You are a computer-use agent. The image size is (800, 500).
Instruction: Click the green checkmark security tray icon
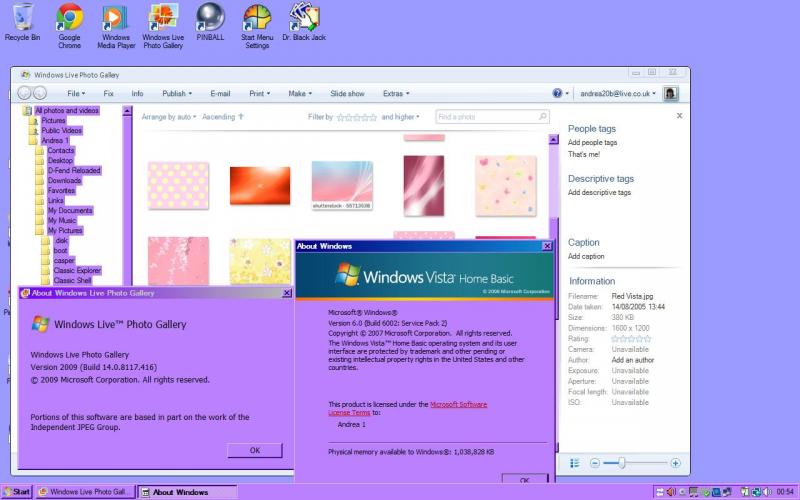(706, 492)
